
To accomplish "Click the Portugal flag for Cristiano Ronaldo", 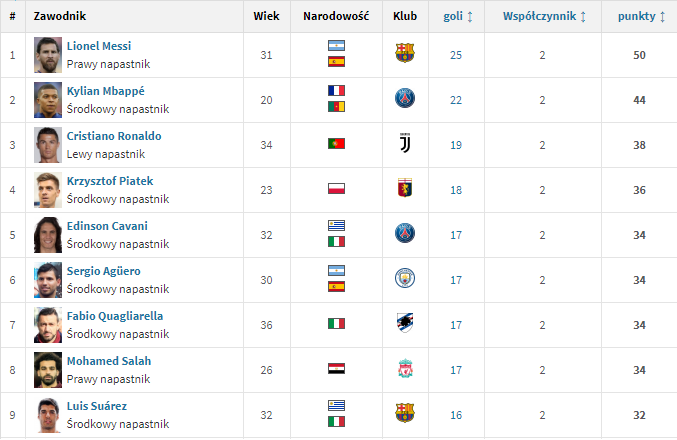I will 336,143.
